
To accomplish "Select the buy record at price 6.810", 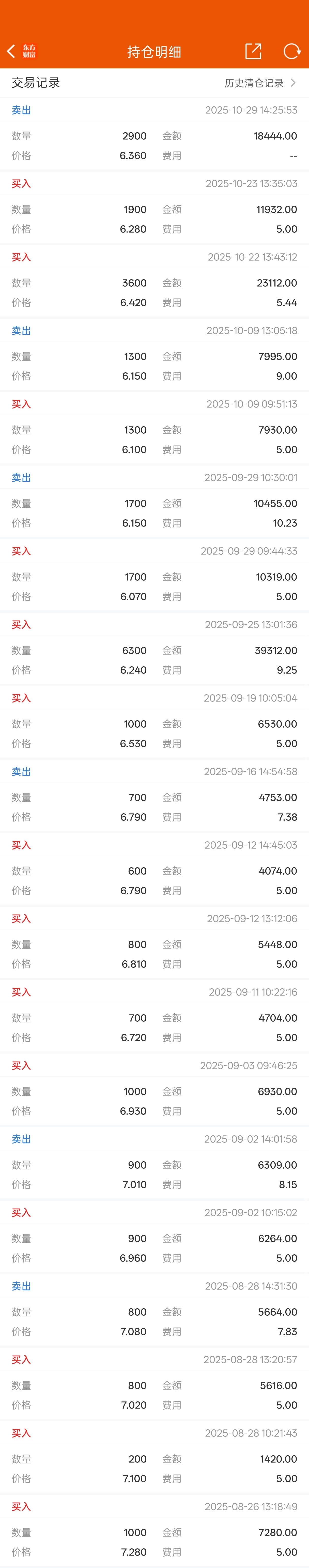I will [x=154, y=942].
